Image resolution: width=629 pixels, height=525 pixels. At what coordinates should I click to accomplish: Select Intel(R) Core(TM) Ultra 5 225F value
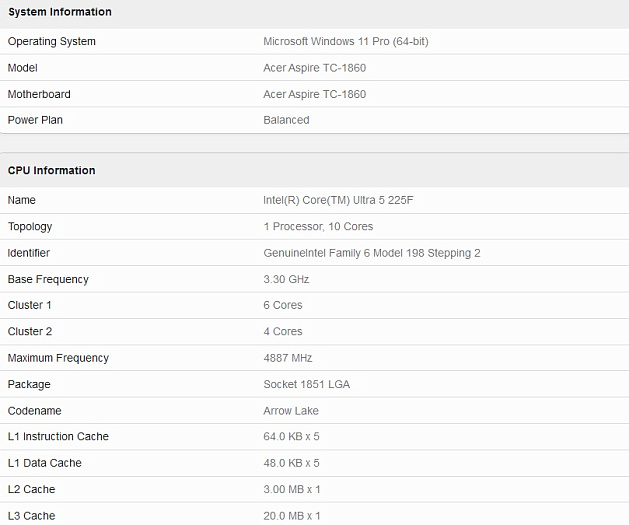coord(338,200)
